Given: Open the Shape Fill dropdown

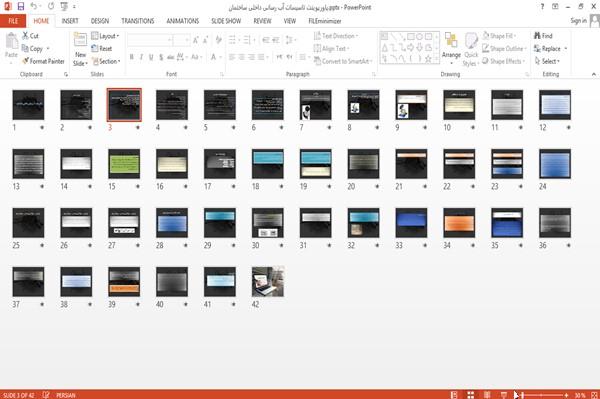Looking at the screenshot, I should pos(499,36).
